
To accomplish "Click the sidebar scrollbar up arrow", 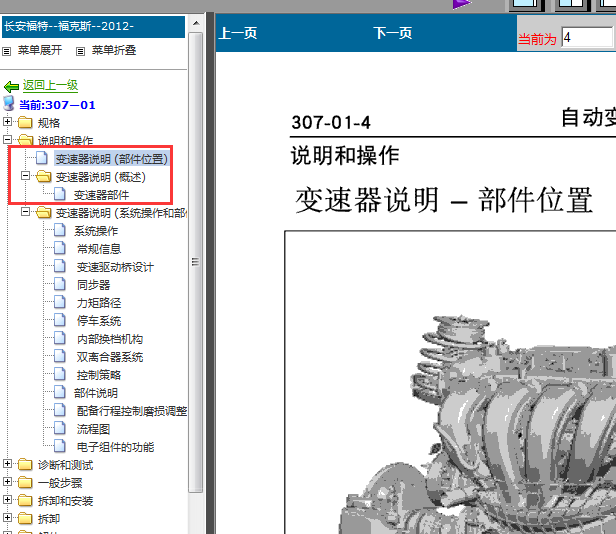I will tap(196, 23).
